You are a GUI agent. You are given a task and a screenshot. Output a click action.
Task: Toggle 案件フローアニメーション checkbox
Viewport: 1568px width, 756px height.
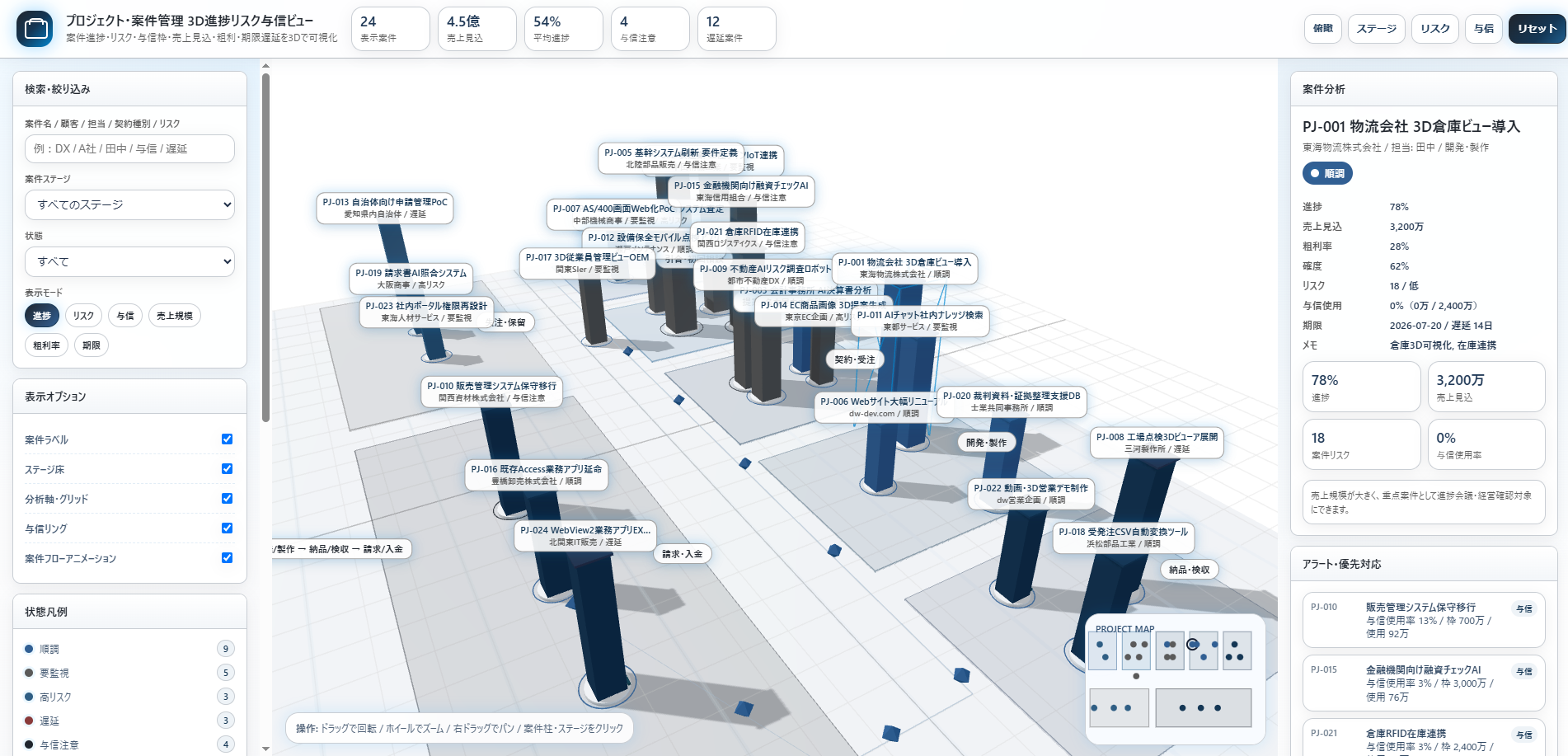(227, 558)
